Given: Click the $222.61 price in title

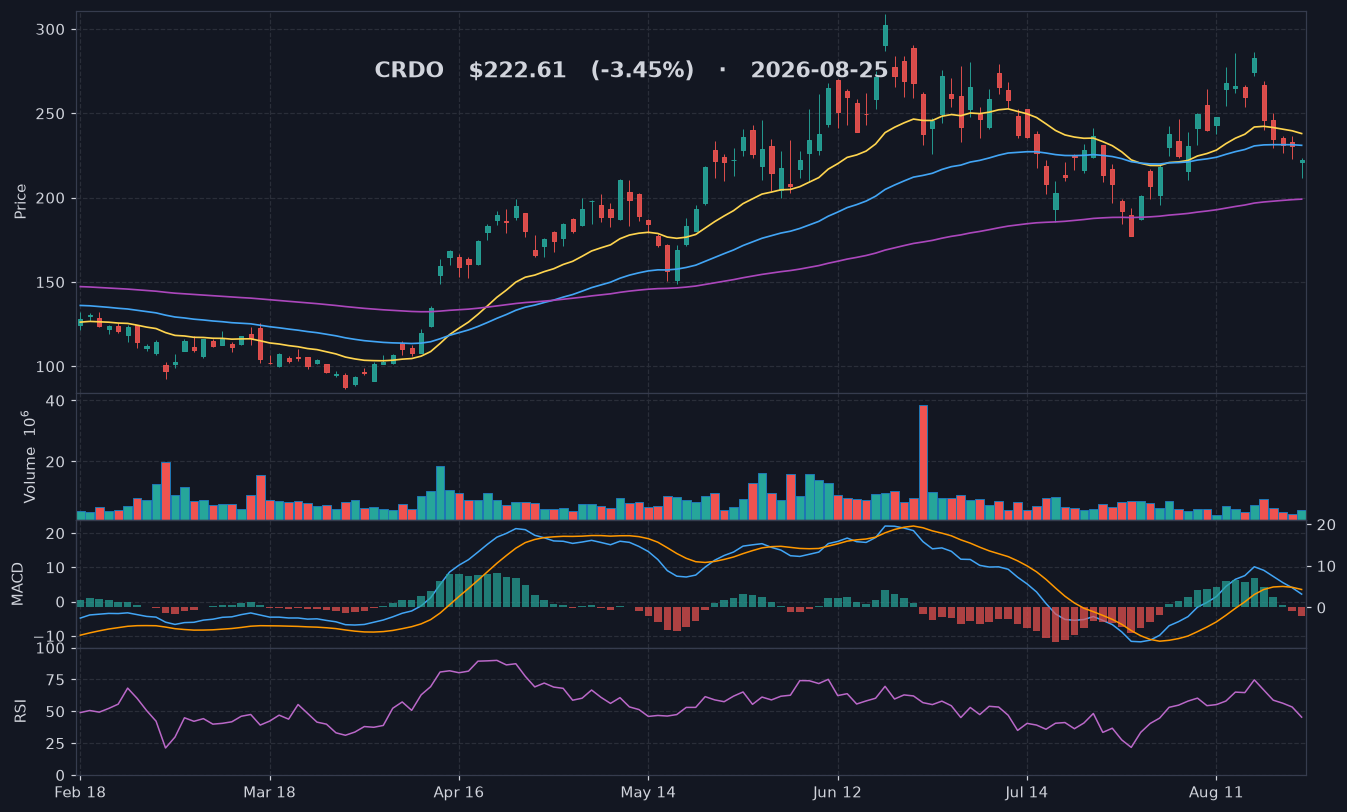Looking at the screenshot, I should (x=517, y=71).
